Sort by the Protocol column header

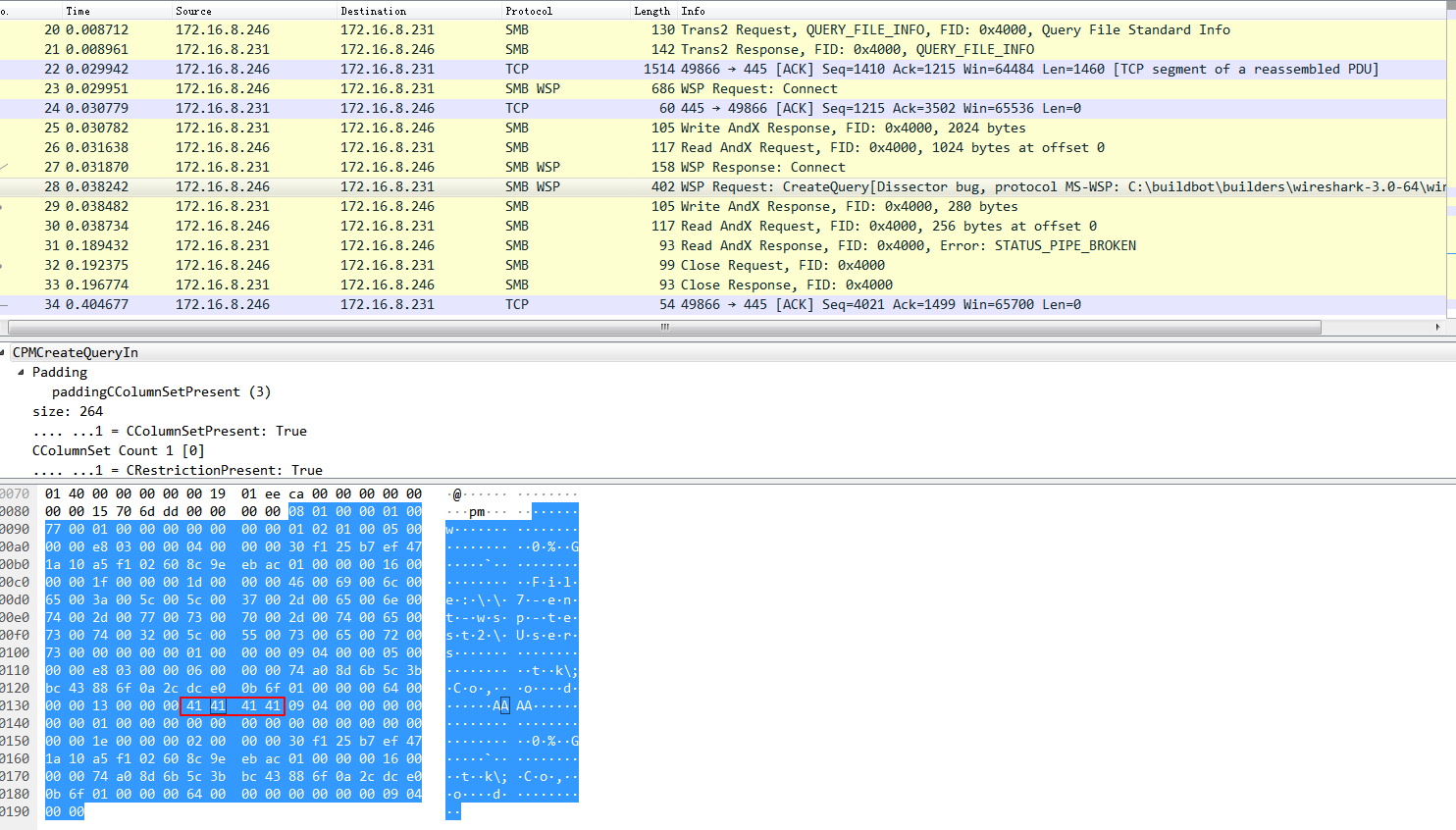tap(529, 11)
